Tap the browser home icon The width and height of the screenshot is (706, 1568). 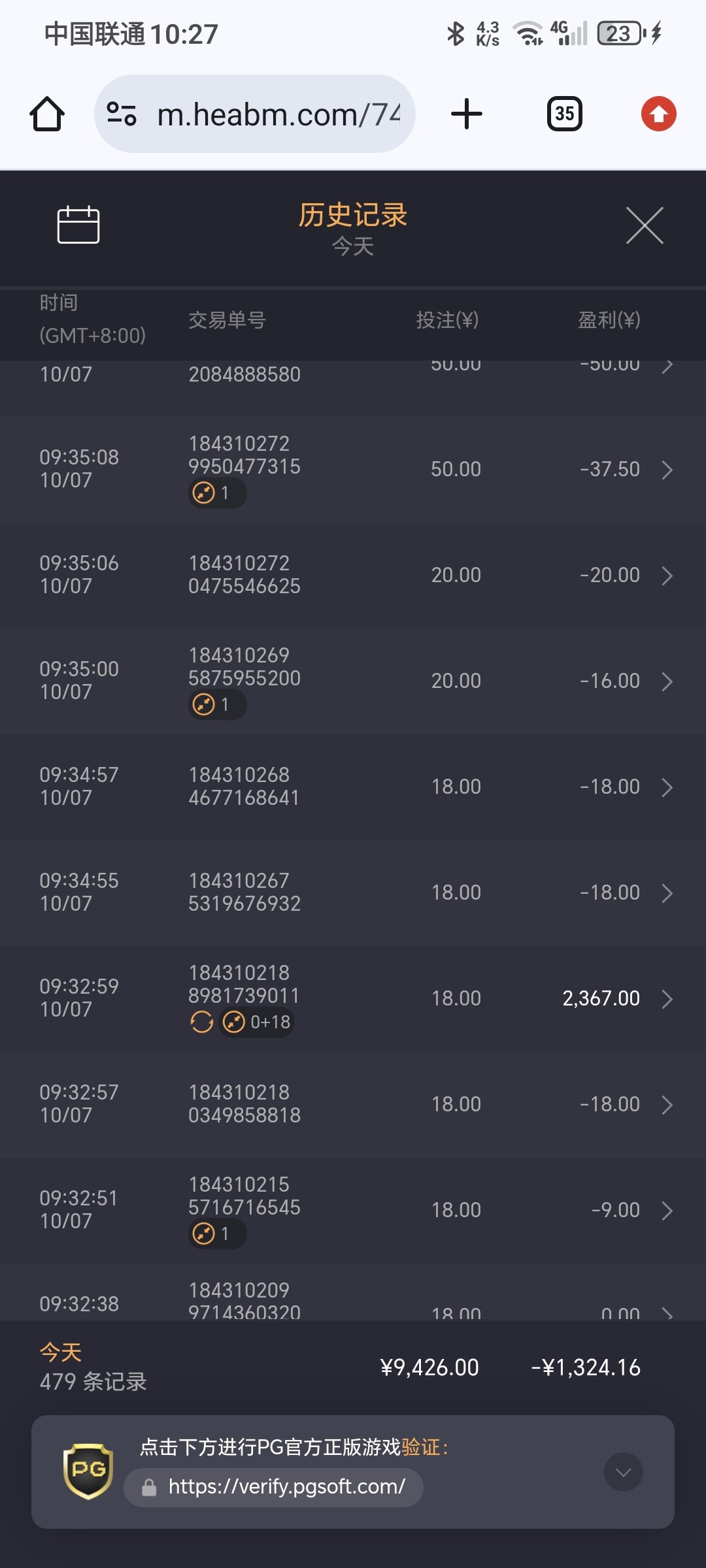tap(47, 114)
